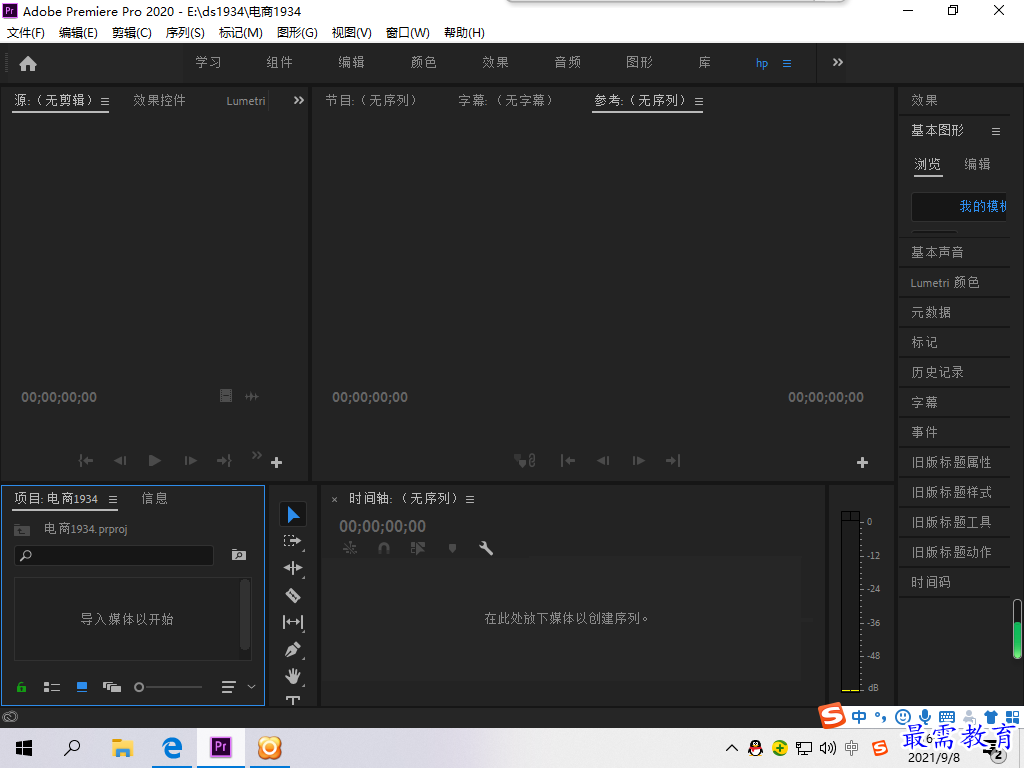Viewport: 1024px width, 768px height.
Task: Toggle timeline snap magnet
Action: click(384, 549)
